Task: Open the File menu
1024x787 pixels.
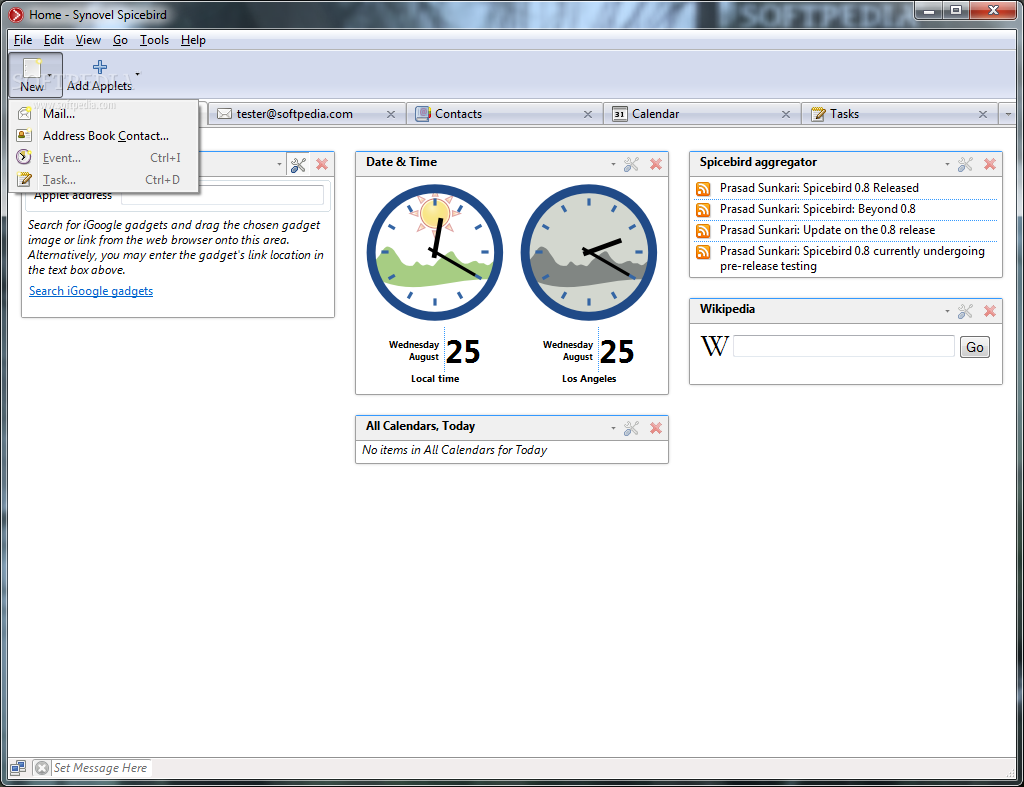Action: coord(23,40)
